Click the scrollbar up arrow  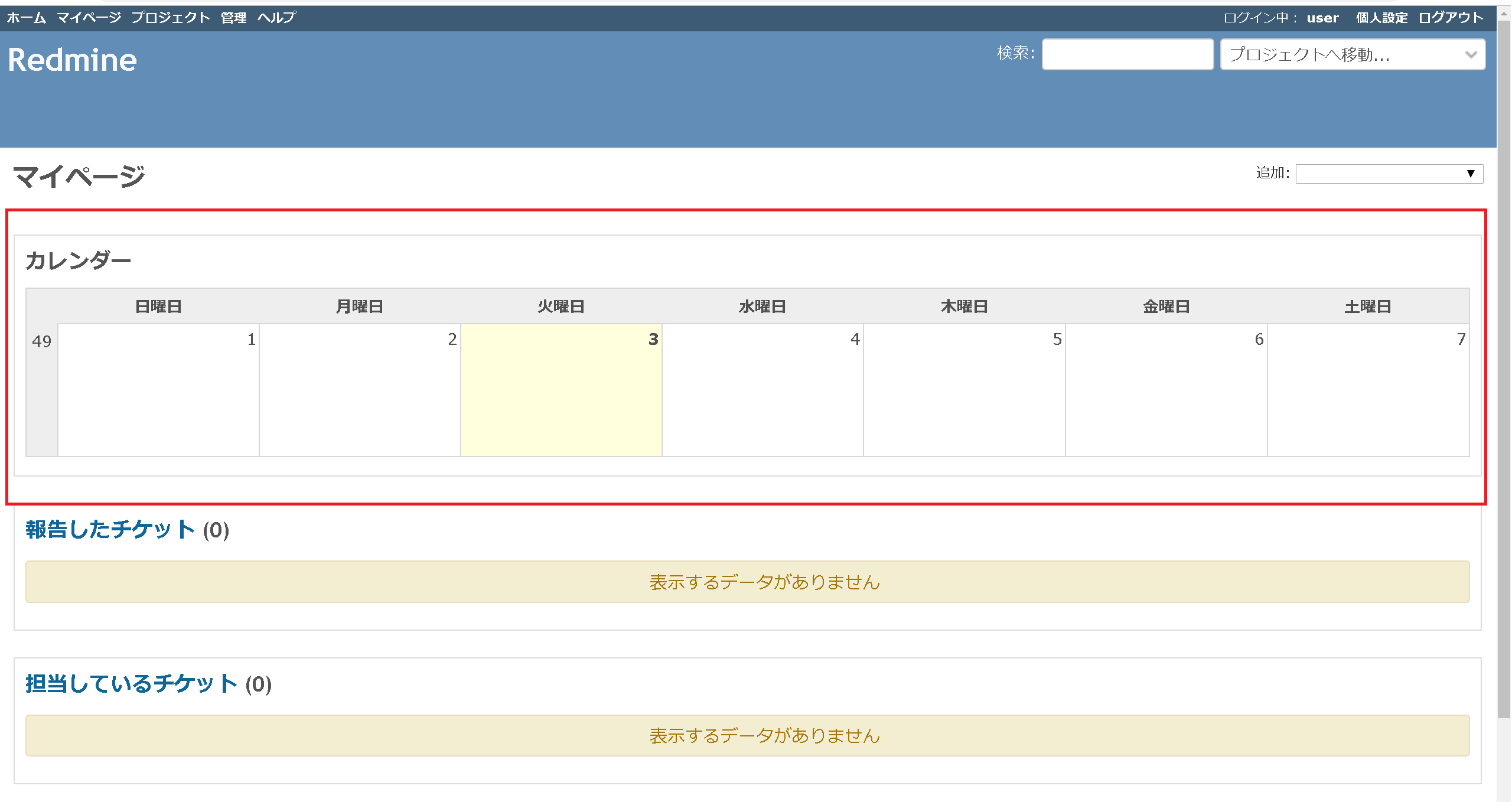coord(1504,14)
